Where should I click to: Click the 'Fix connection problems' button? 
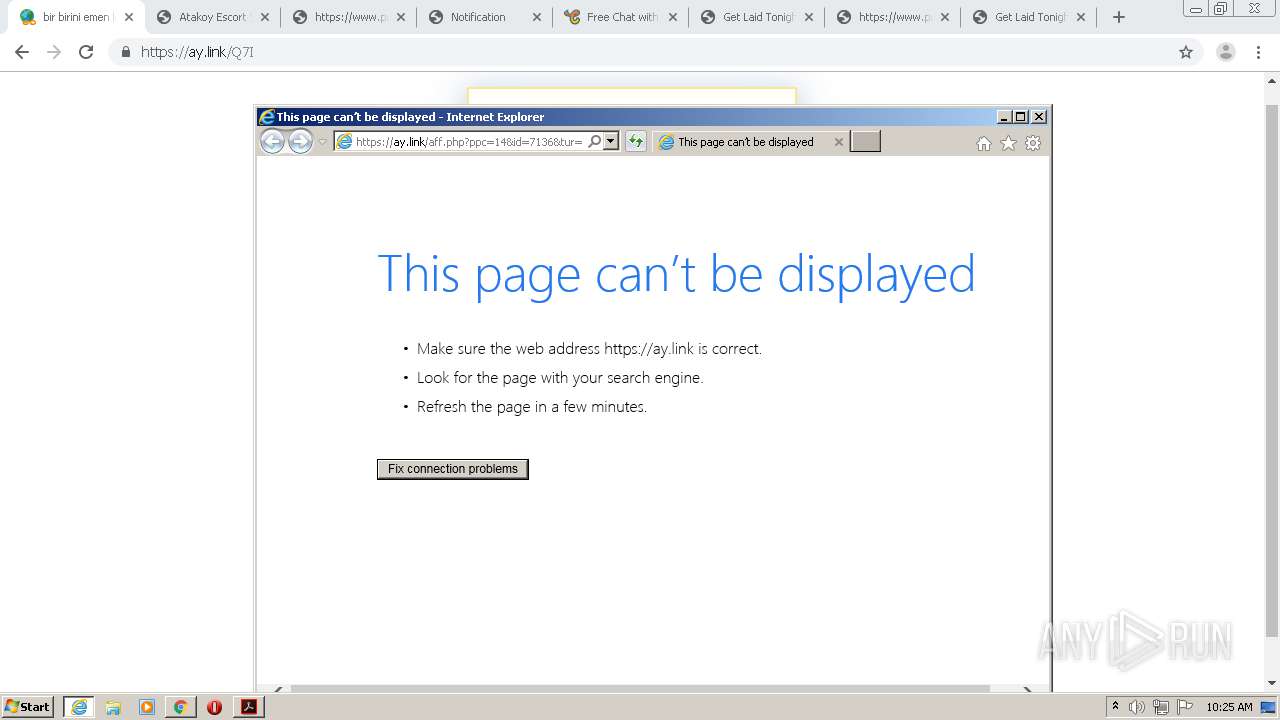coord(453,469)
